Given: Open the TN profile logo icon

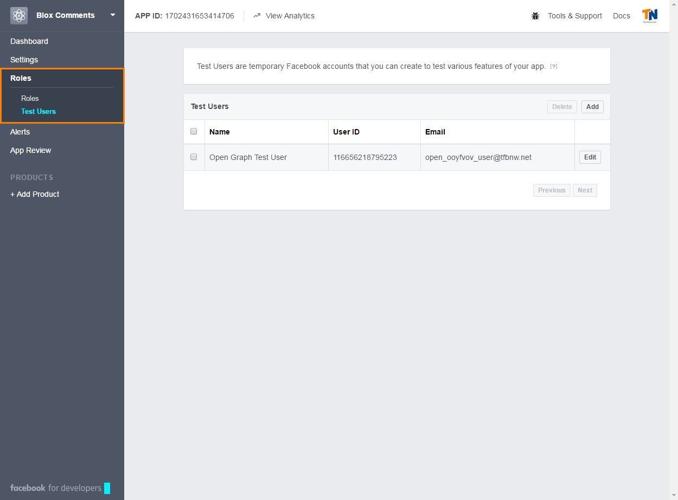Looking at the screenshot, I should coord(650,16).
